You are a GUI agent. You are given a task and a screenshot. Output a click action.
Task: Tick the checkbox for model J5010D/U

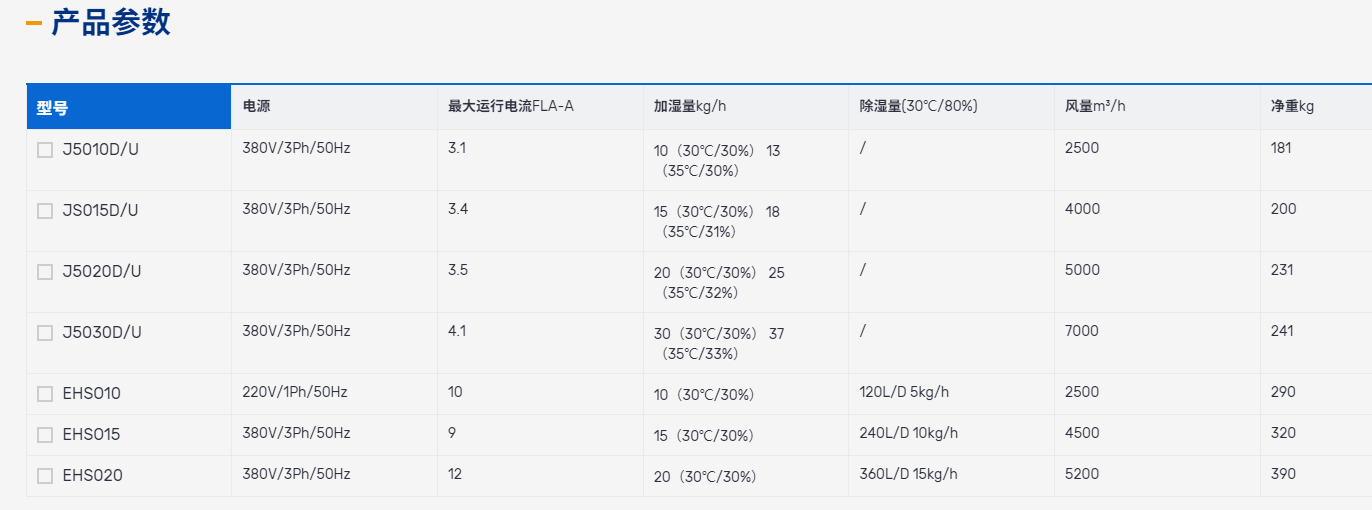45,150
